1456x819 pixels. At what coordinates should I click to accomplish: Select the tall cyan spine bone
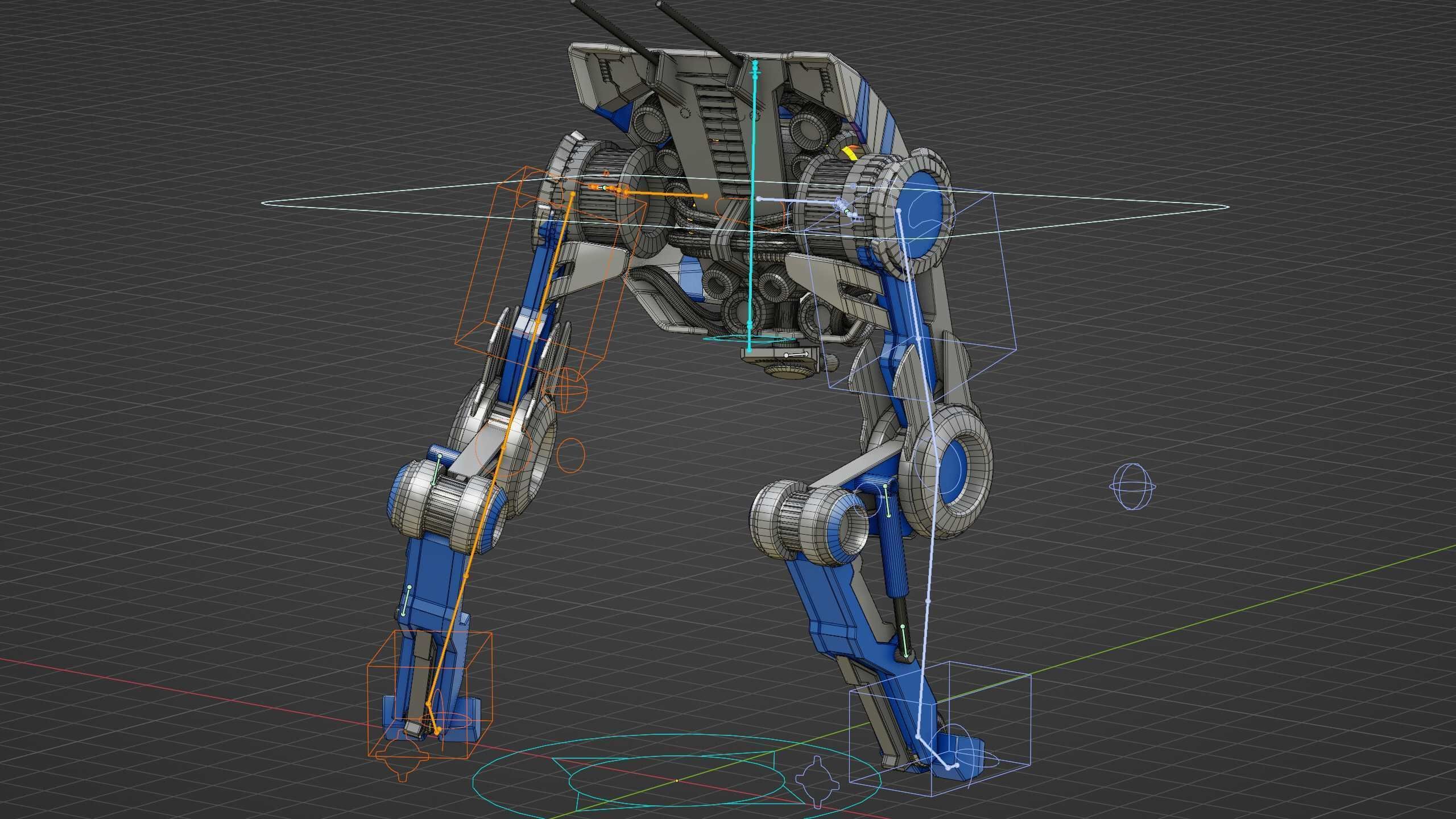pos(753,206)
